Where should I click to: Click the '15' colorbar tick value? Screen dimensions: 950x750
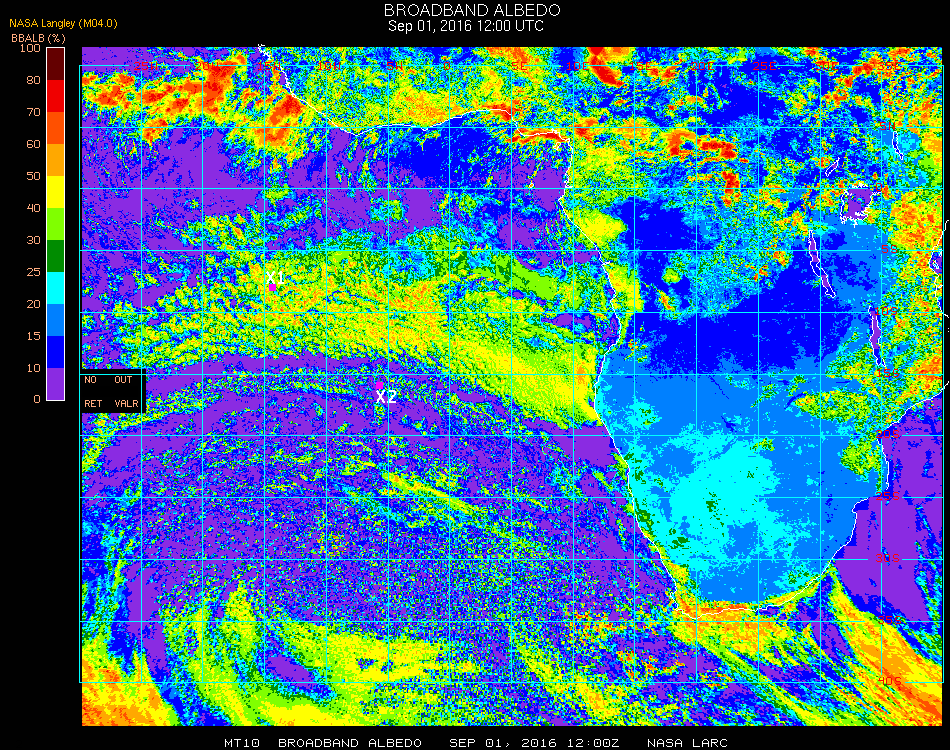33,336
